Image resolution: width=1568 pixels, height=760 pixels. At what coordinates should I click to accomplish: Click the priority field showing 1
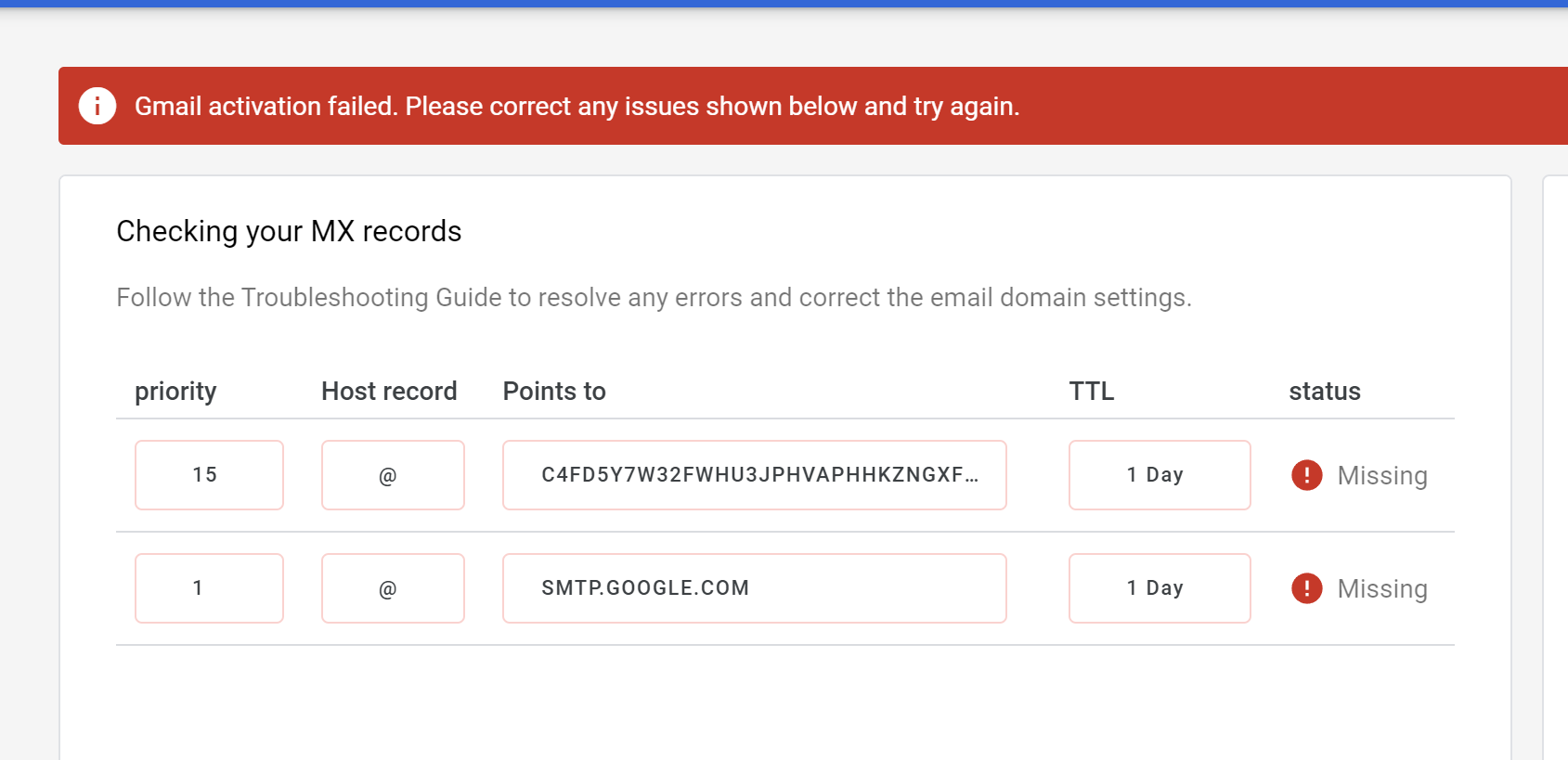(209, 588)
